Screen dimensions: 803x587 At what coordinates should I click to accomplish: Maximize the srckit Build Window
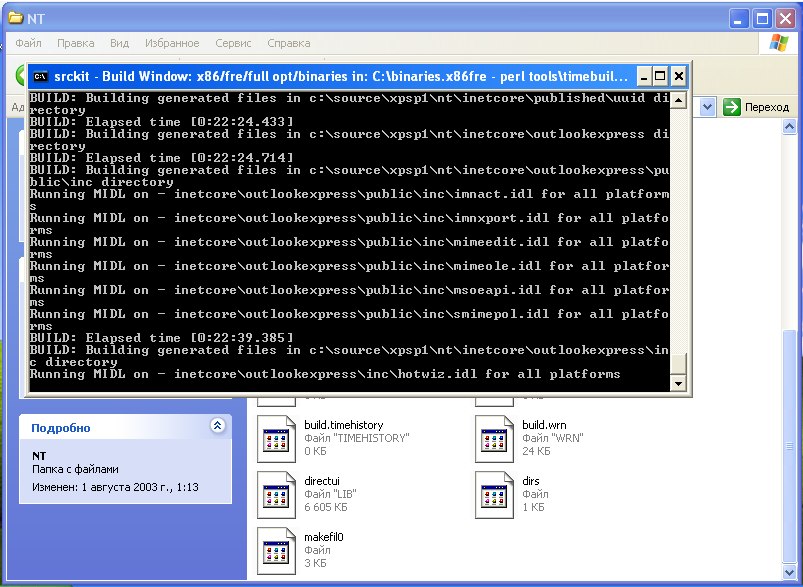pyautogui.click(x=660, y=77)
